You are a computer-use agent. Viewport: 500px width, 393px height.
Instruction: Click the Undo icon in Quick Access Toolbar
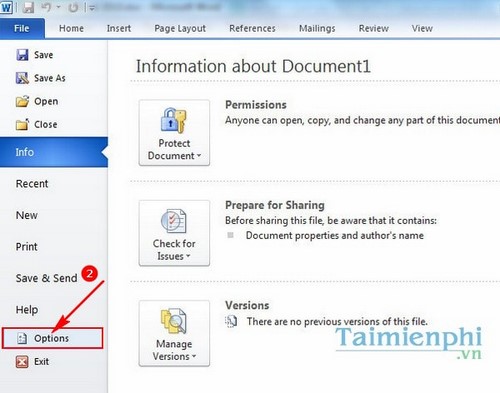coord(46,7)
